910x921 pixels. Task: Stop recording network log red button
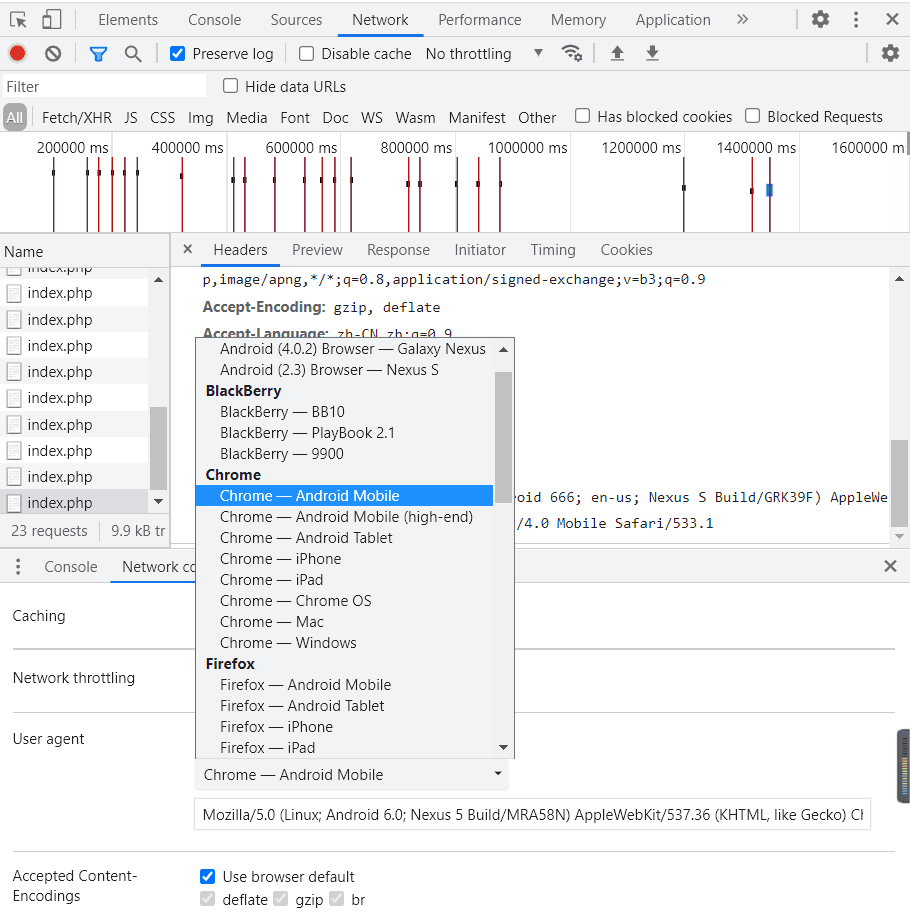click(18, 53)
